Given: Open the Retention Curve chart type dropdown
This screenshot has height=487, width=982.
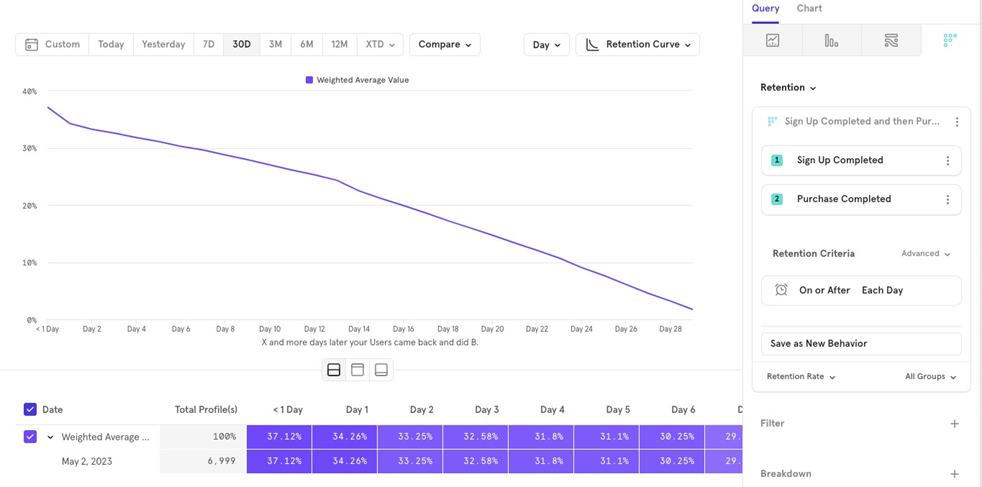Looking at the screenshot, I should (x=638, y=45).
